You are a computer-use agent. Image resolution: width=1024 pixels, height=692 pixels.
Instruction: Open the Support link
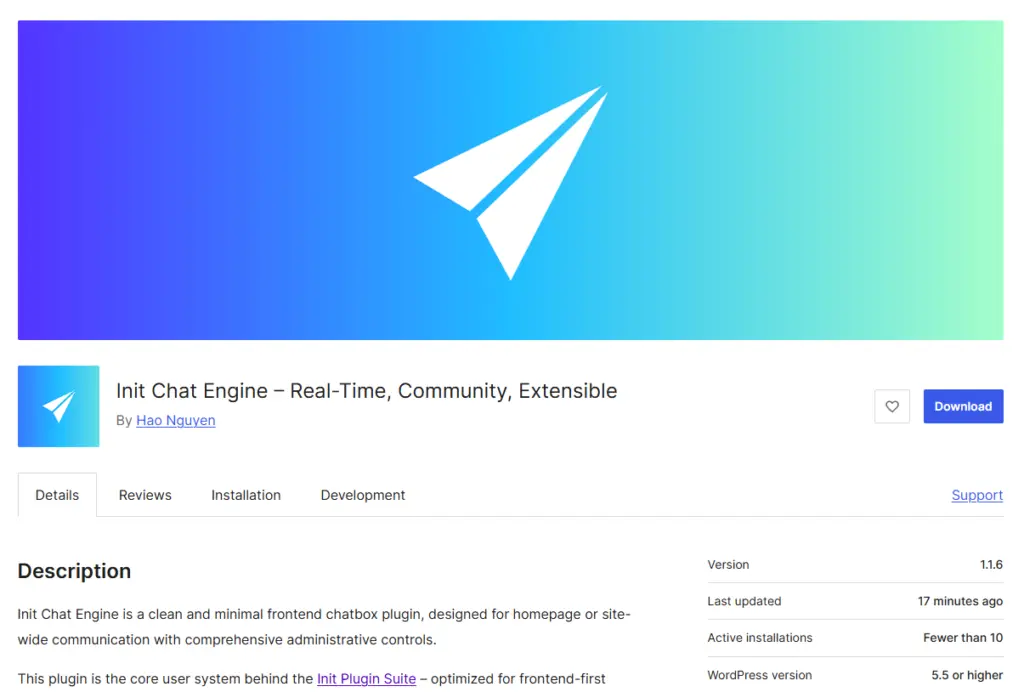(x=977, y=495)
